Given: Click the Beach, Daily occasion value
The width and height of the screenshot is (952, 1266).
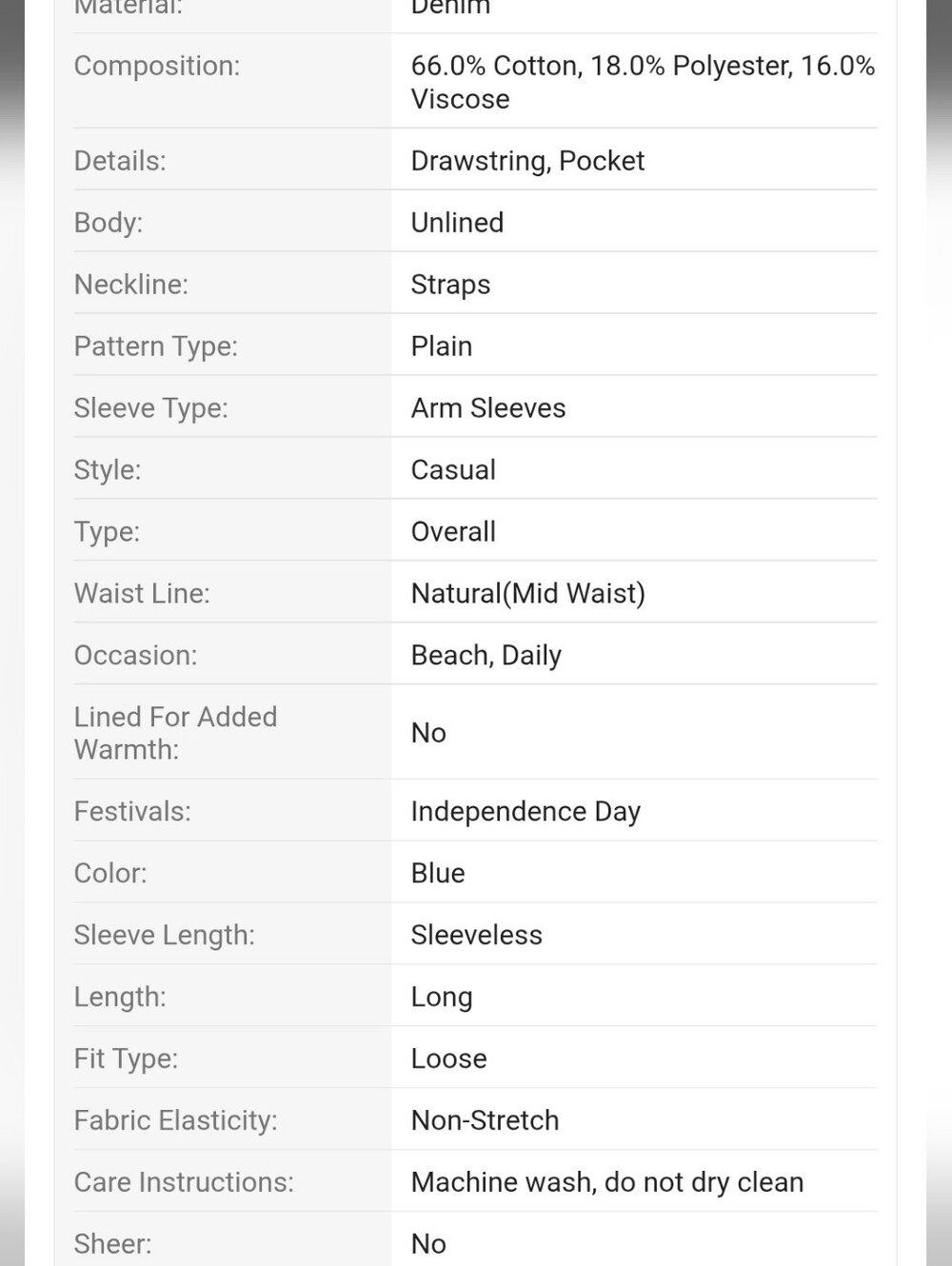Looking at the screenshot, I should (486, 656).
